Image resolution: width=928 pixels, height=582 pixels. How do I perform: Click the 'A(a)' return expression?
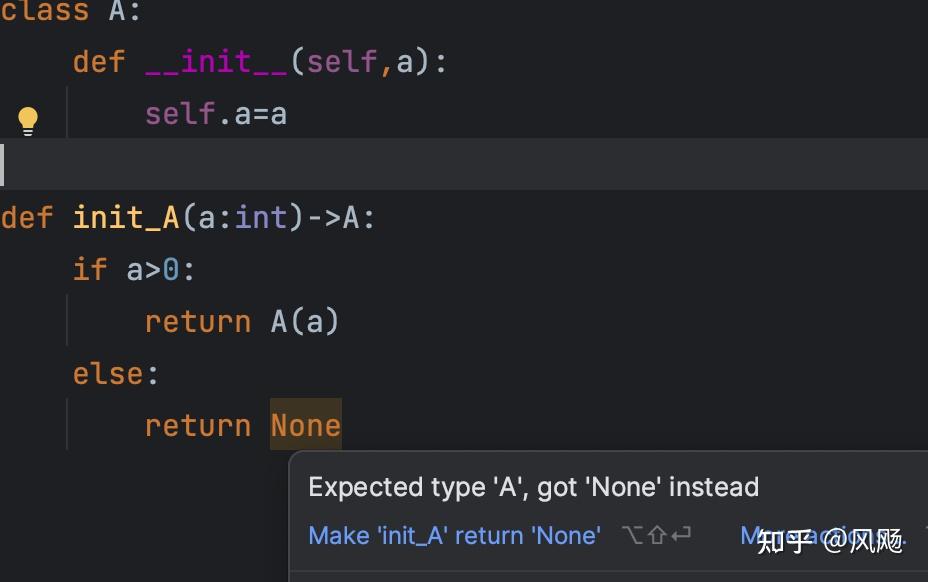[x=305, y=322]
